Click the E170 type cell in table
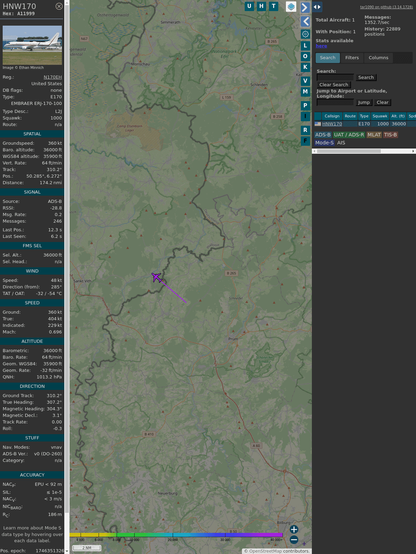Image resolution: width=416 pixels, height=554 pixels. point(364,124)
